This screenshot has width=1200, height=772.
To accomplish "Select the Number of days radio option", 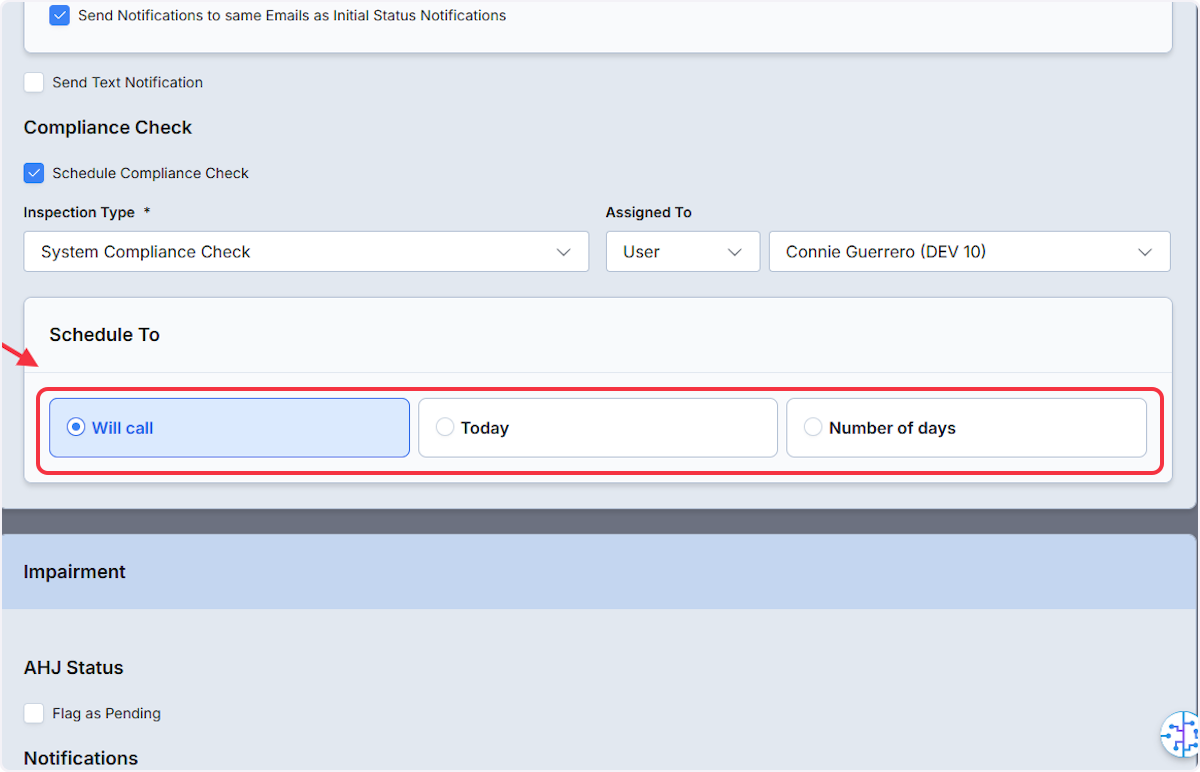I will pyautogui.click(x=966, y=428).
